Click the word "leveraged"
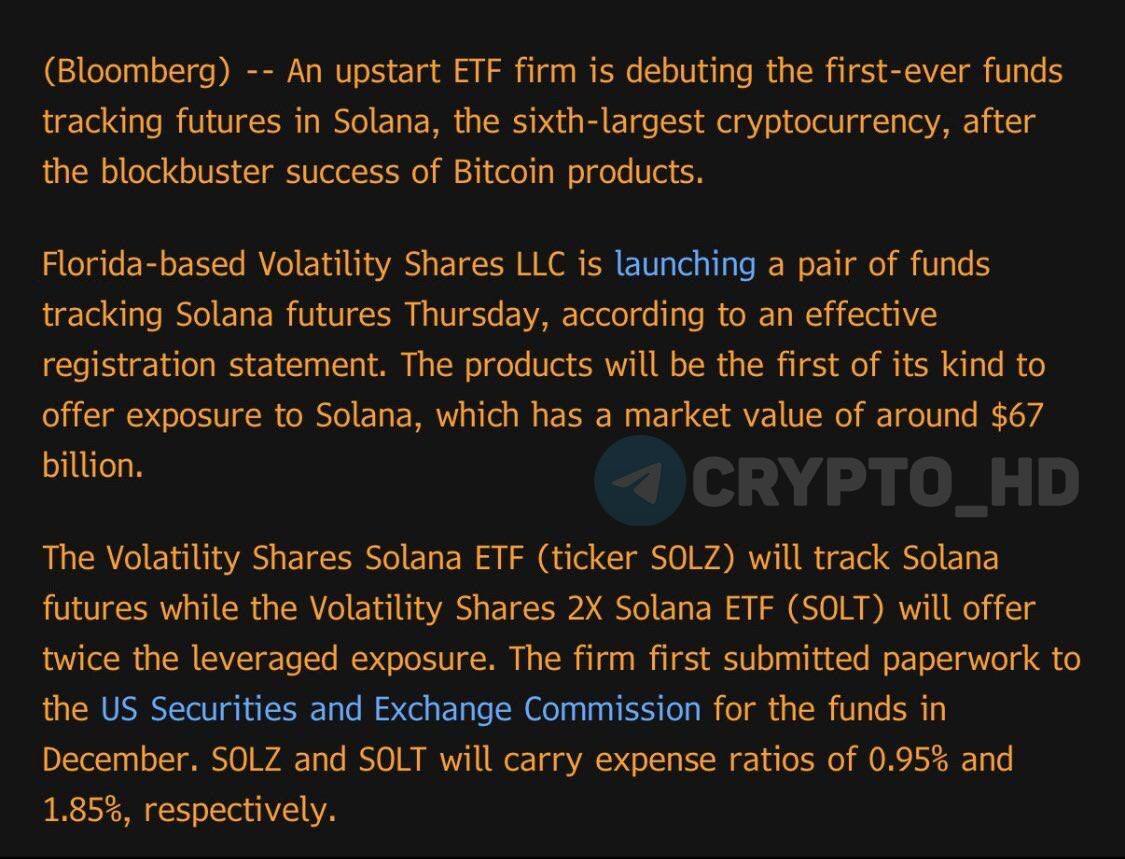 (x=264, y=659)
